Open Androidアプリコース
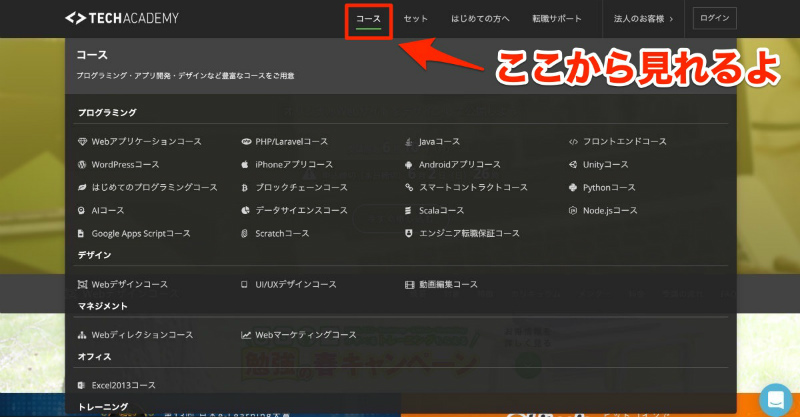The image size is (800, 417). click(460, 164)
